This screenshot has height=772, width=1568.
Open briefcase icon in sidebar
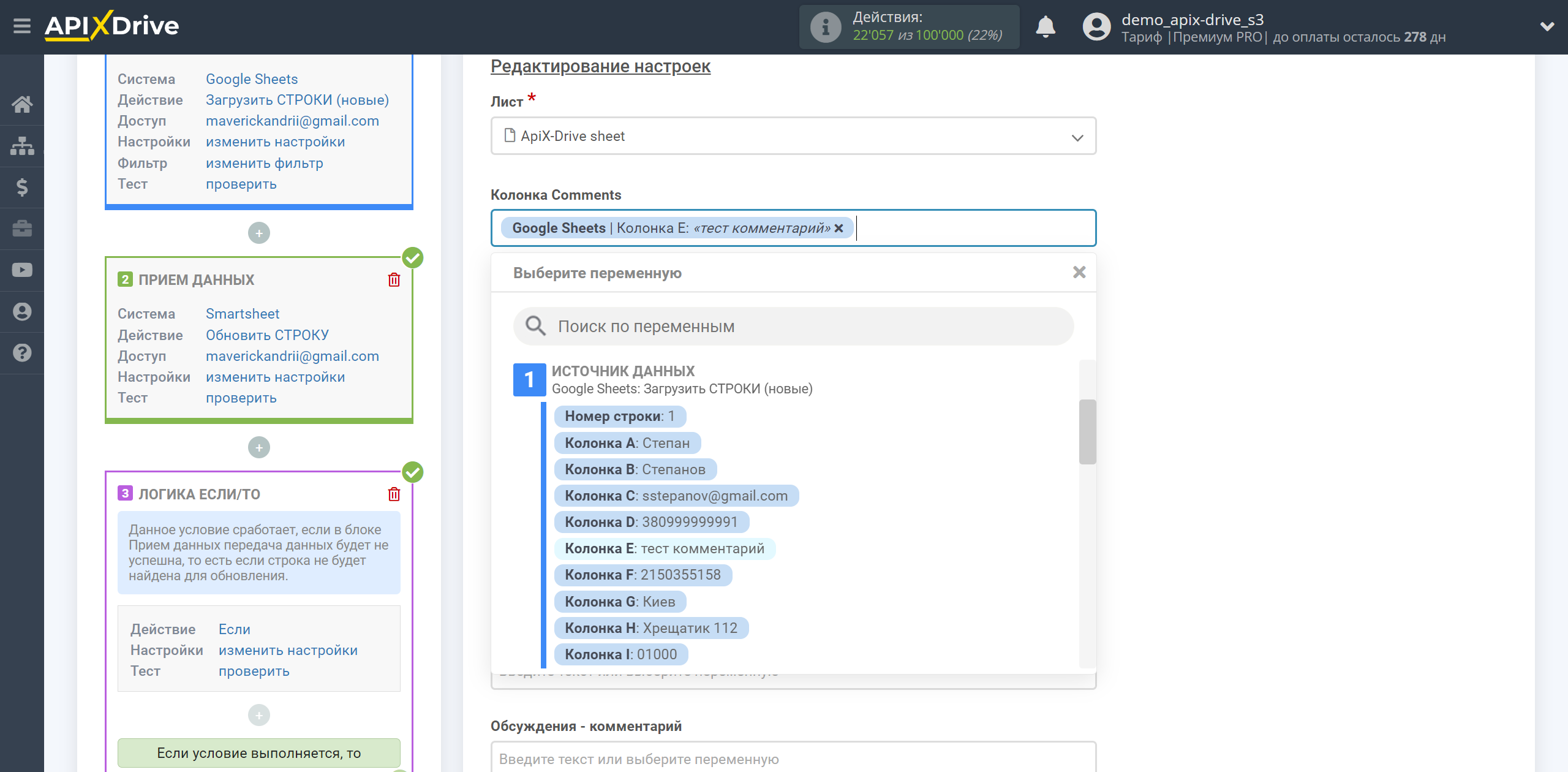click(22, 229)
